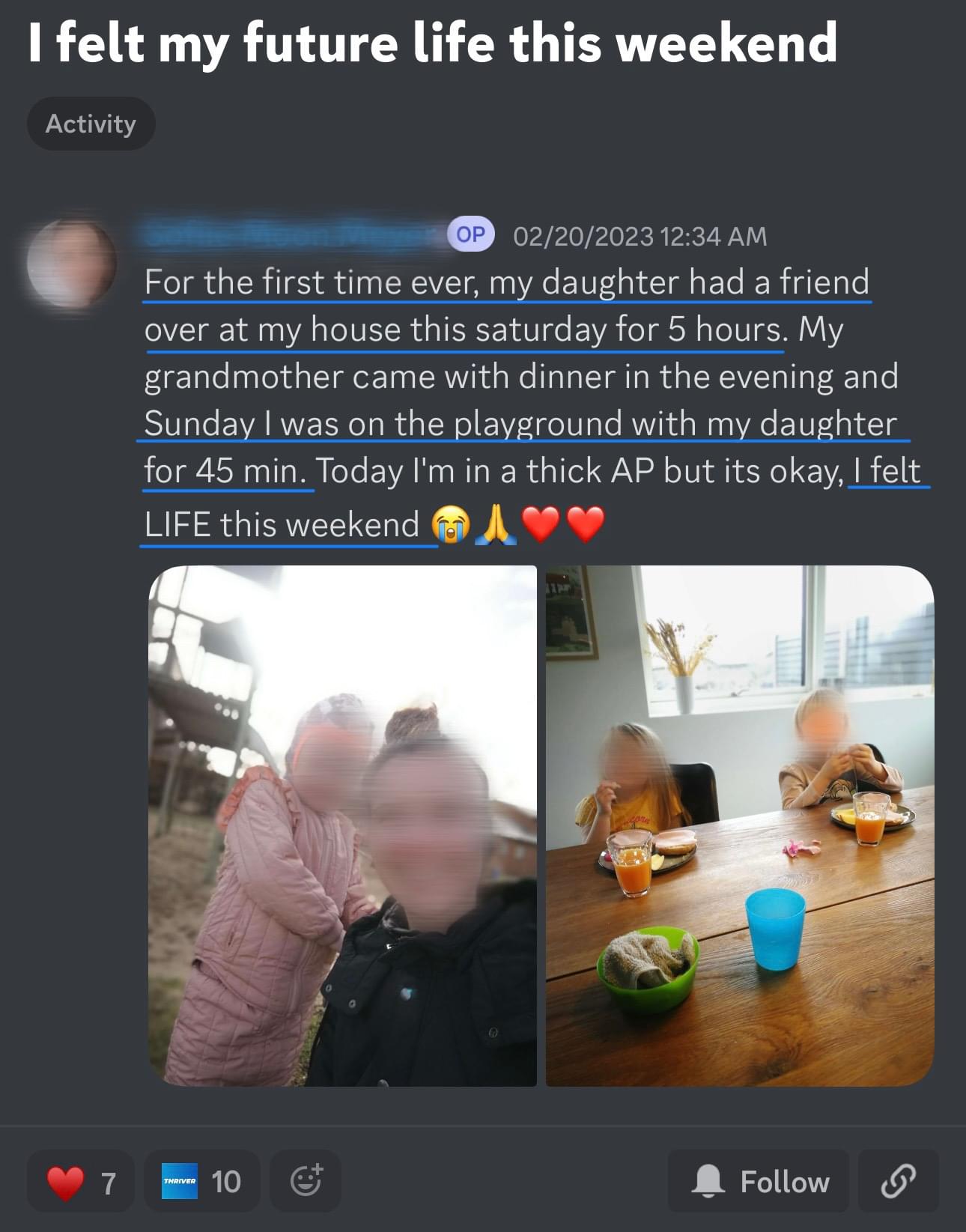966x1232 pixels.
Task: Follow this forum post
Action: [x=759, y=1182]
